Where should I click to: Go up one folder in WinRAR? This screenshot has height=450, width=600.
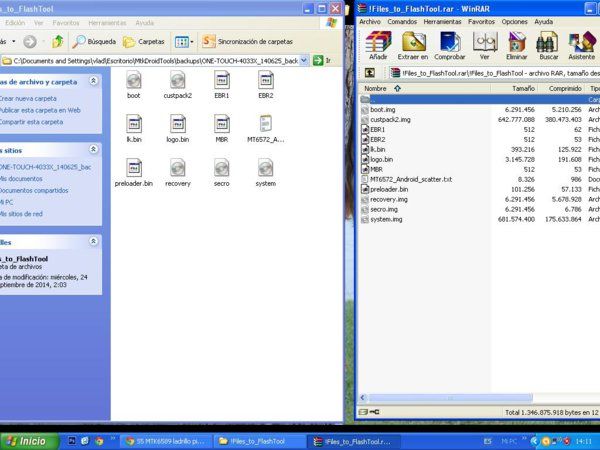click(x=370, y=73)
